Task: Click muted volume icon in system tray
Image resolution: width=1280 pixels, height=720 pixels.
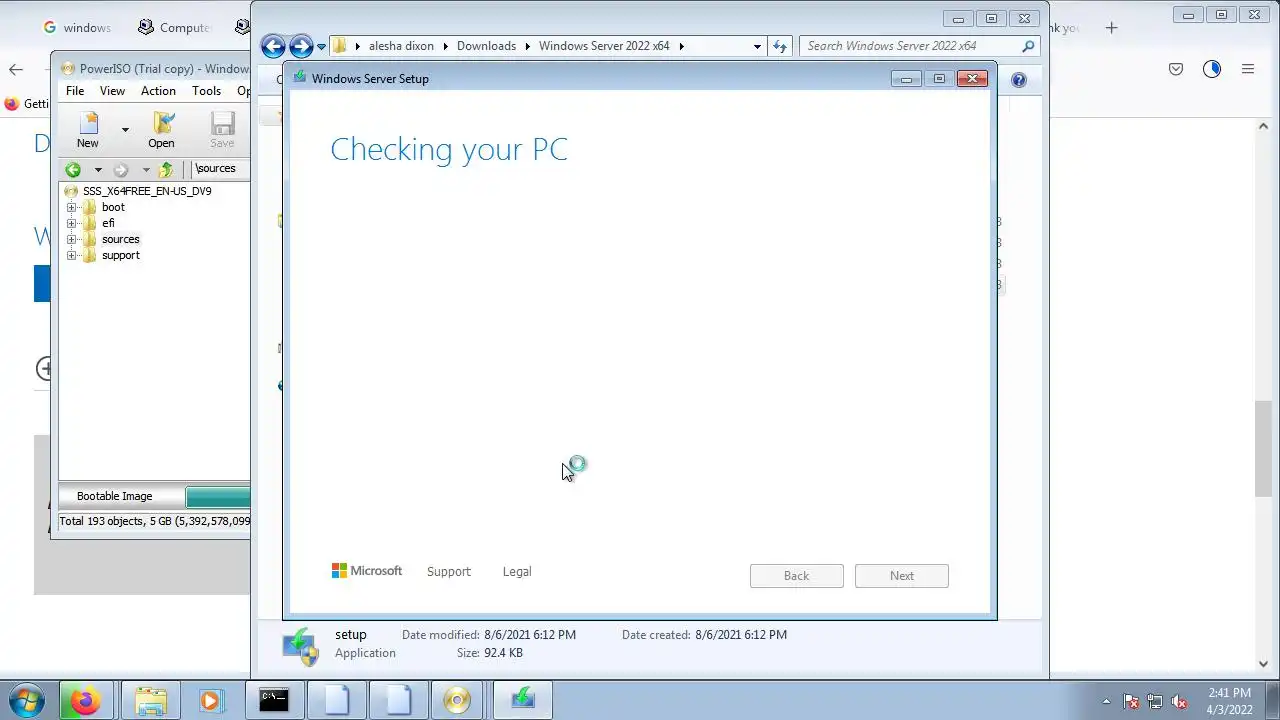Action: pyautogui.click(x=1179, y=701)
